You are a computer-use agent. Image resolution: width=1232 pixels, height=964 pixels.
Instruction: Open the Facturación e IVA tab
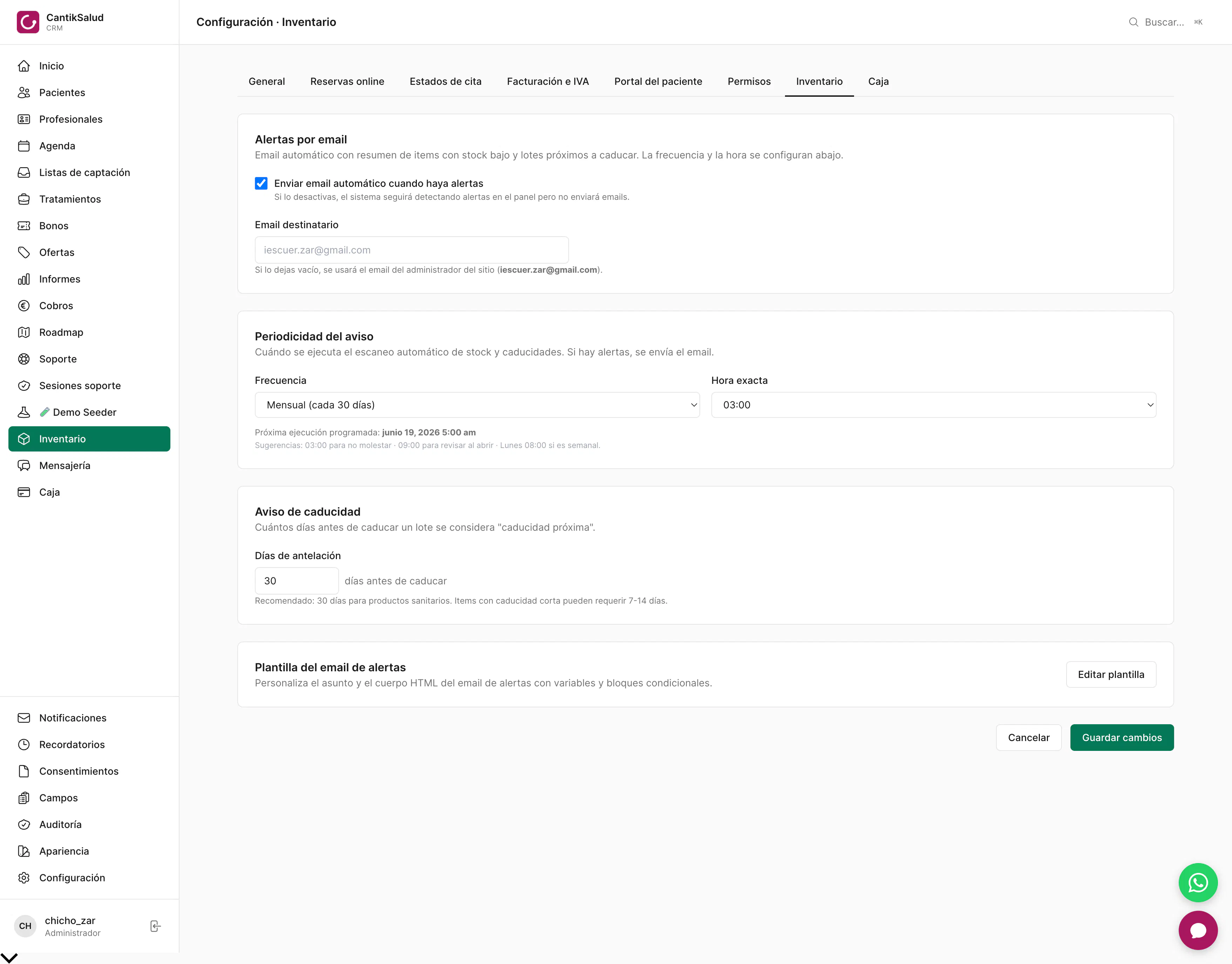coord(547,81)
